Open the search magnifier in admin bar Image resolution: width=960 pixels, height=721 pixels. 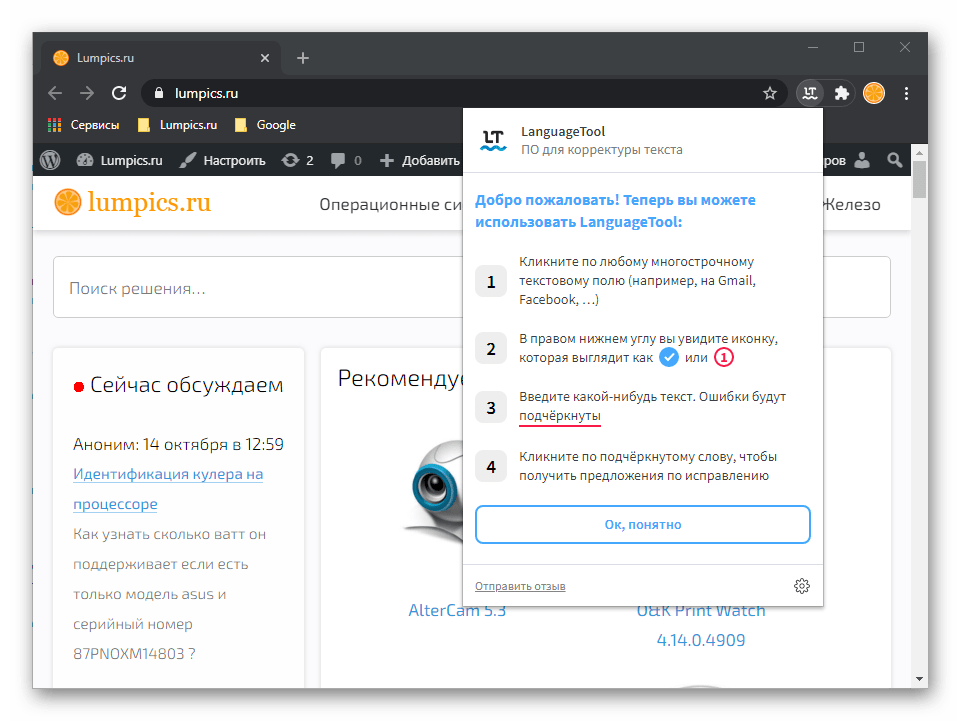tap(894, 160)
